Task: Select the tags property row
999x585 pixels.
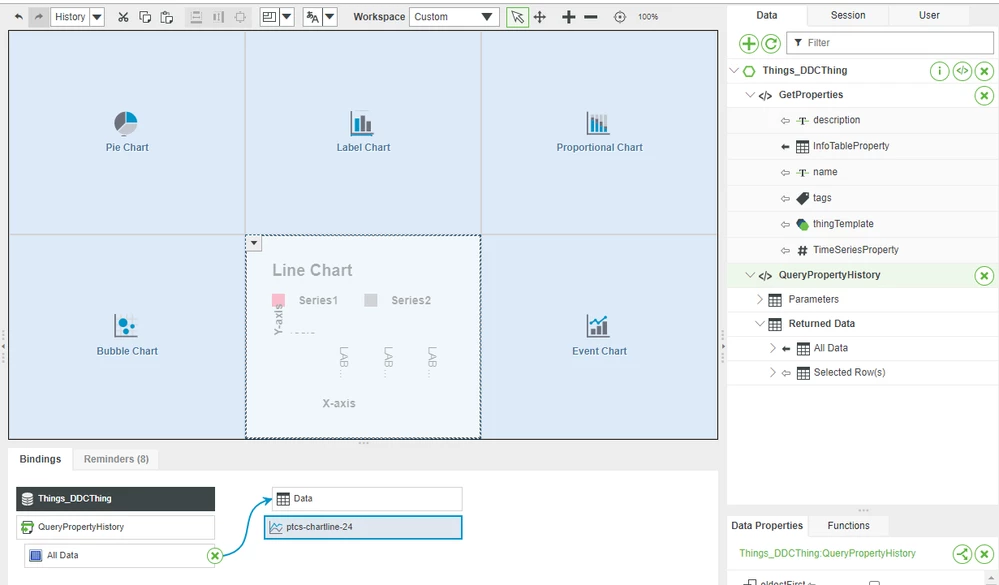Action: pyautogui.click(x=862, y=199)
